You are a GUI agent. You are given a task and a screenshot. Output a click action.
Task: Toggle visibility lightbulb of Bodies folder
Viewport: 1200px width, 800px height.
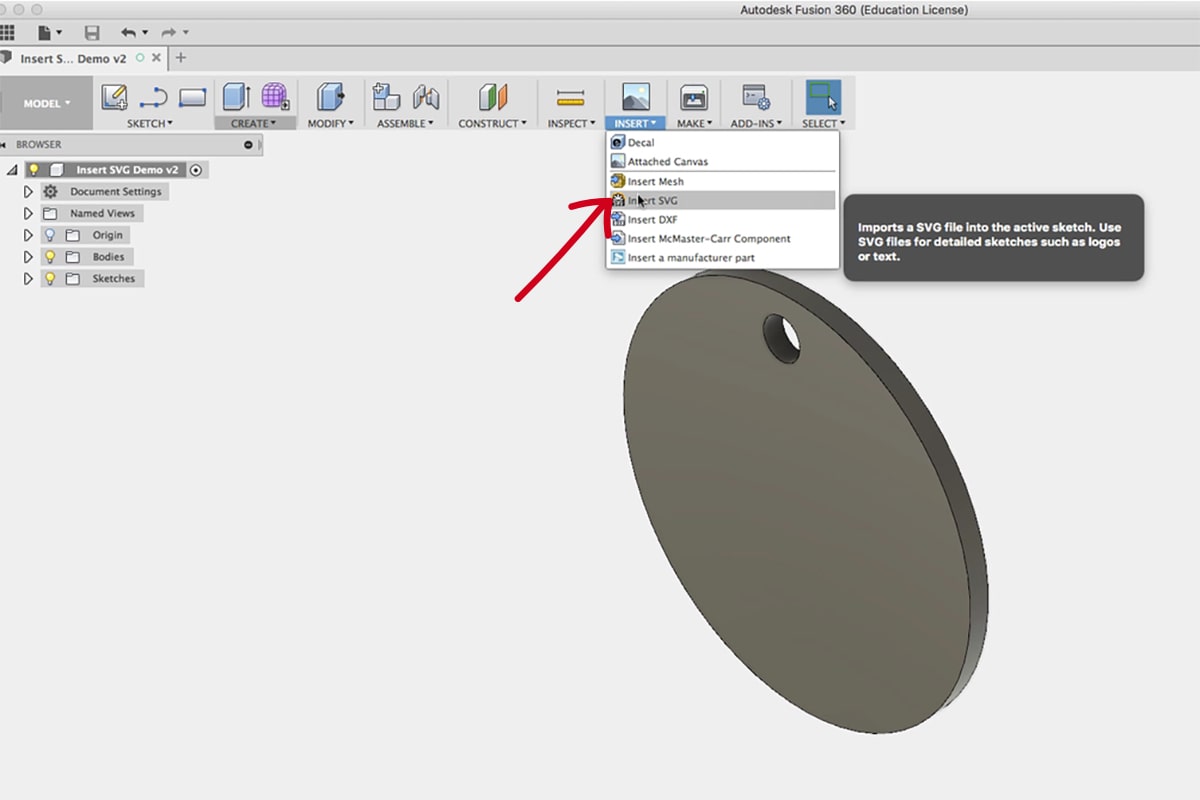click(x=50, y=257)
